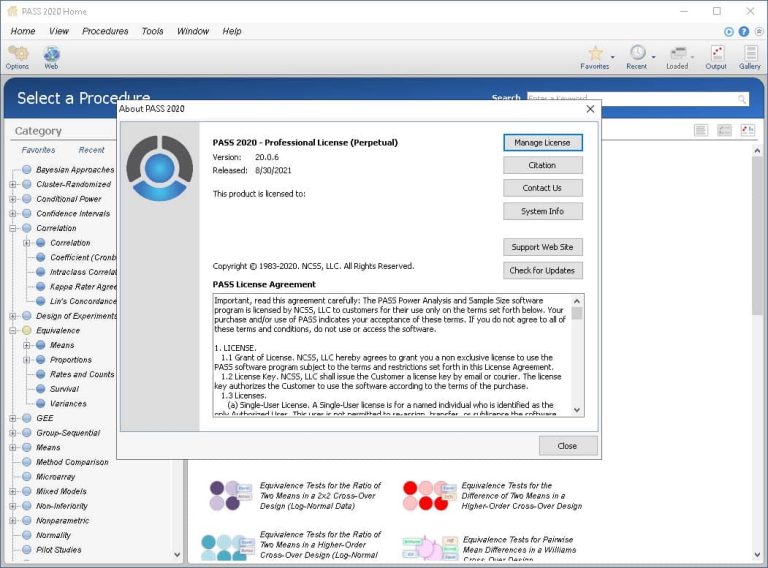Viewport: 768px width, 568px height.
Task: Open the Help menu
Action: [x=232, y=31]
